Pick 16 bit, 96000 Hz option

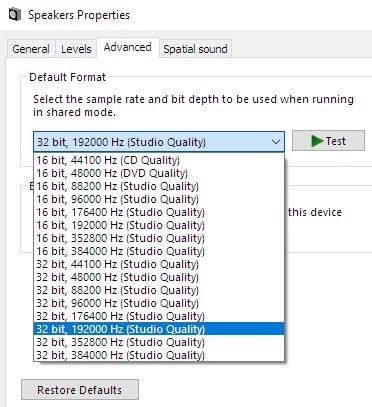[x=159, y=199]
